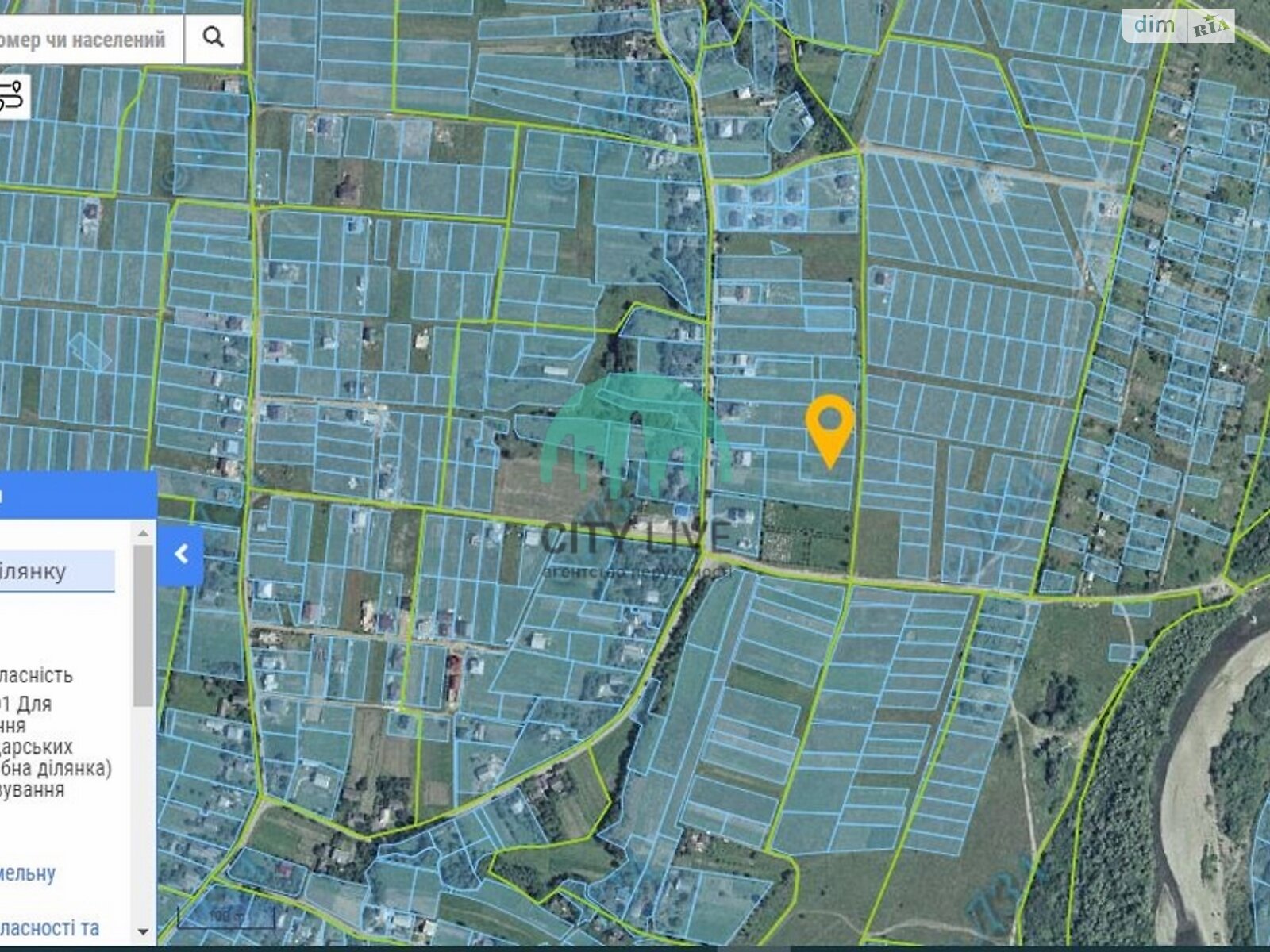Click the blue header bar of the side panel
This screenshot has width=1270, height=952.
coord(79,495)
